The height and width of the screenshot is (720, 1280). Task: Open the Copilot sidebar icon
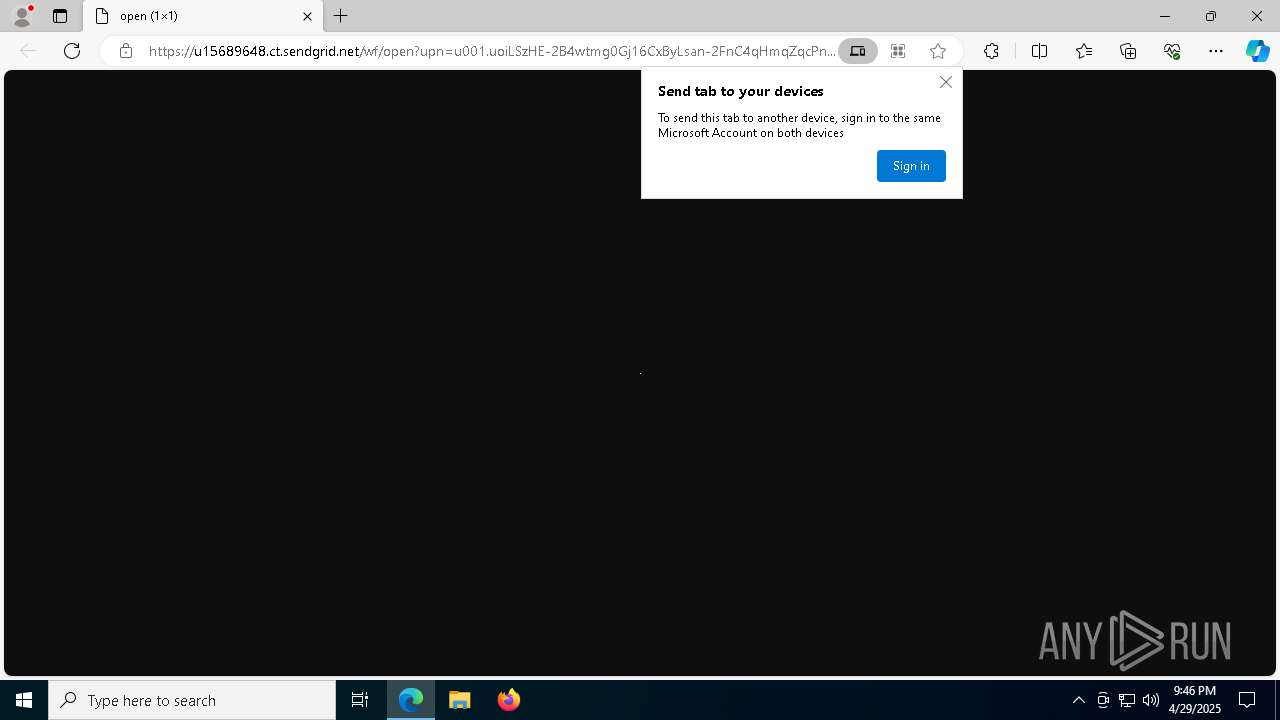pyautogui.click(x=1258, y=51)
